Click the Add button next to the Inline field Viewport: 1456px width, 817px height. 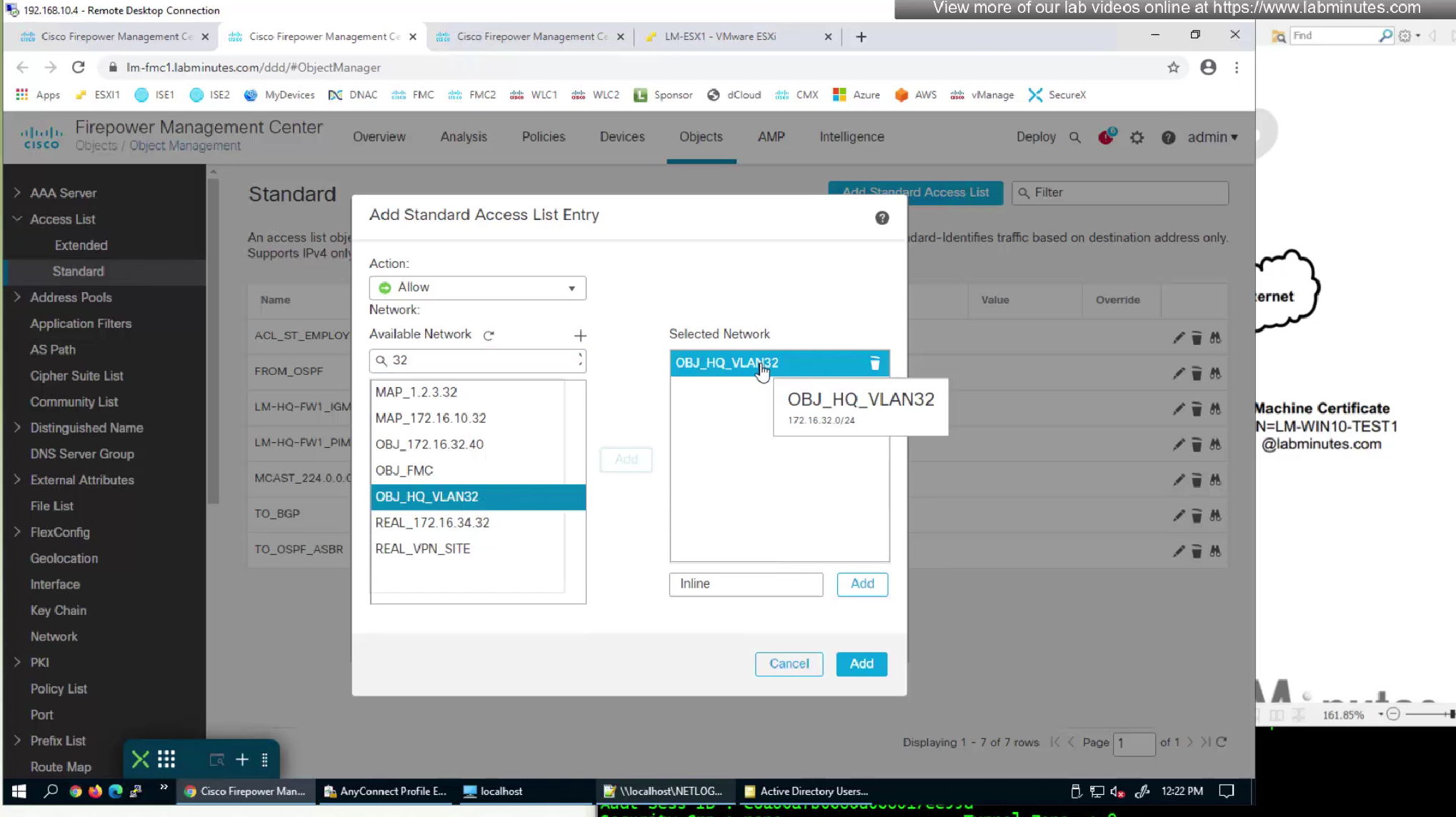pos(862,584)
